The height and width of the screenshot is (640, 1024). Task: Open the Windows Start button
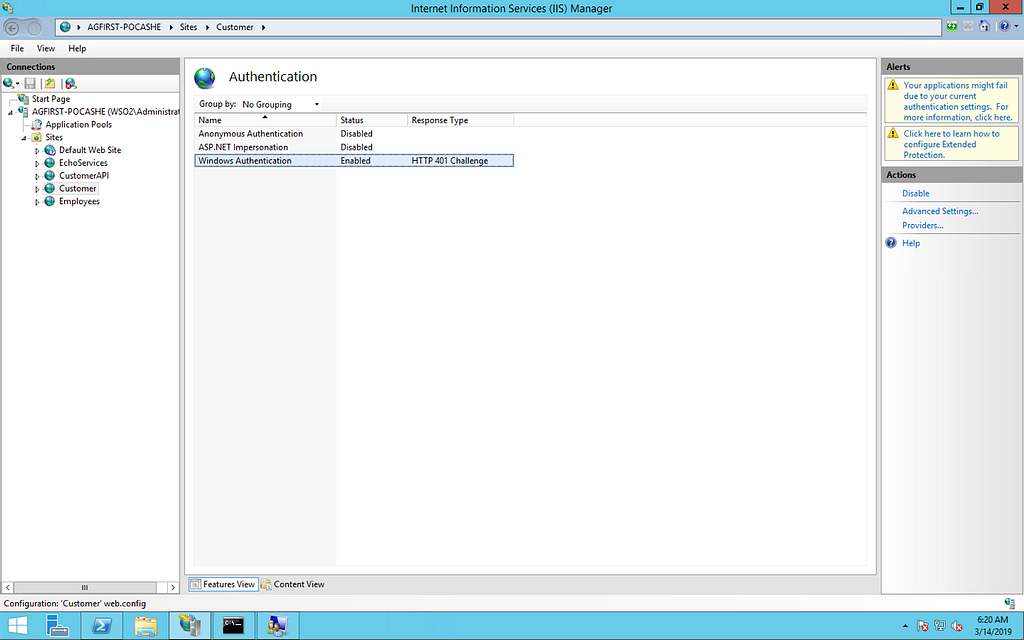(17, 626)
